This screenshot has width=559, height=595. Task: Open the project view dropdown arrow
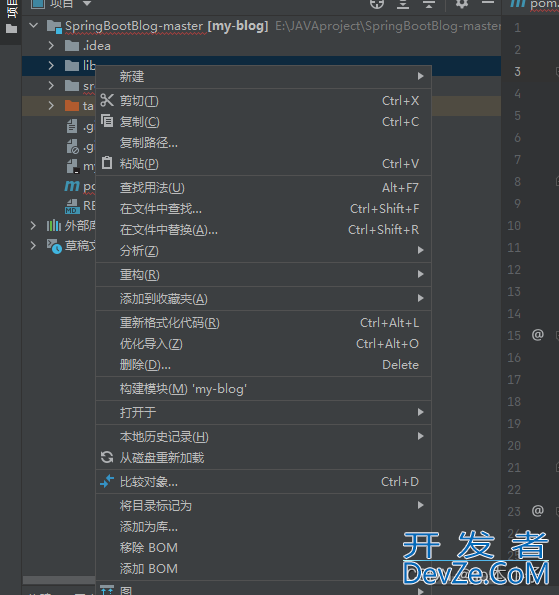coord(87,3)
